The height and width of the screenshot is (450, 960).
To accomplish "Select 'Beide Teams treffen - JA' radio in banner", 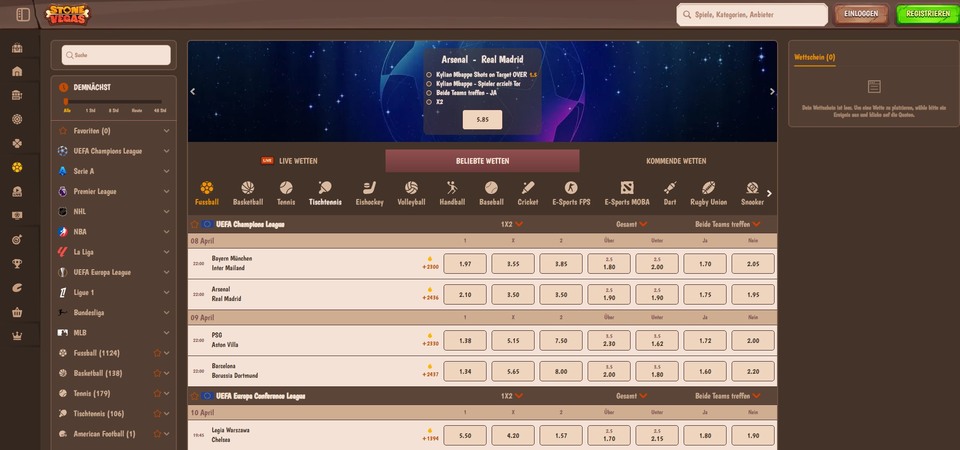I will click(429, 92).
